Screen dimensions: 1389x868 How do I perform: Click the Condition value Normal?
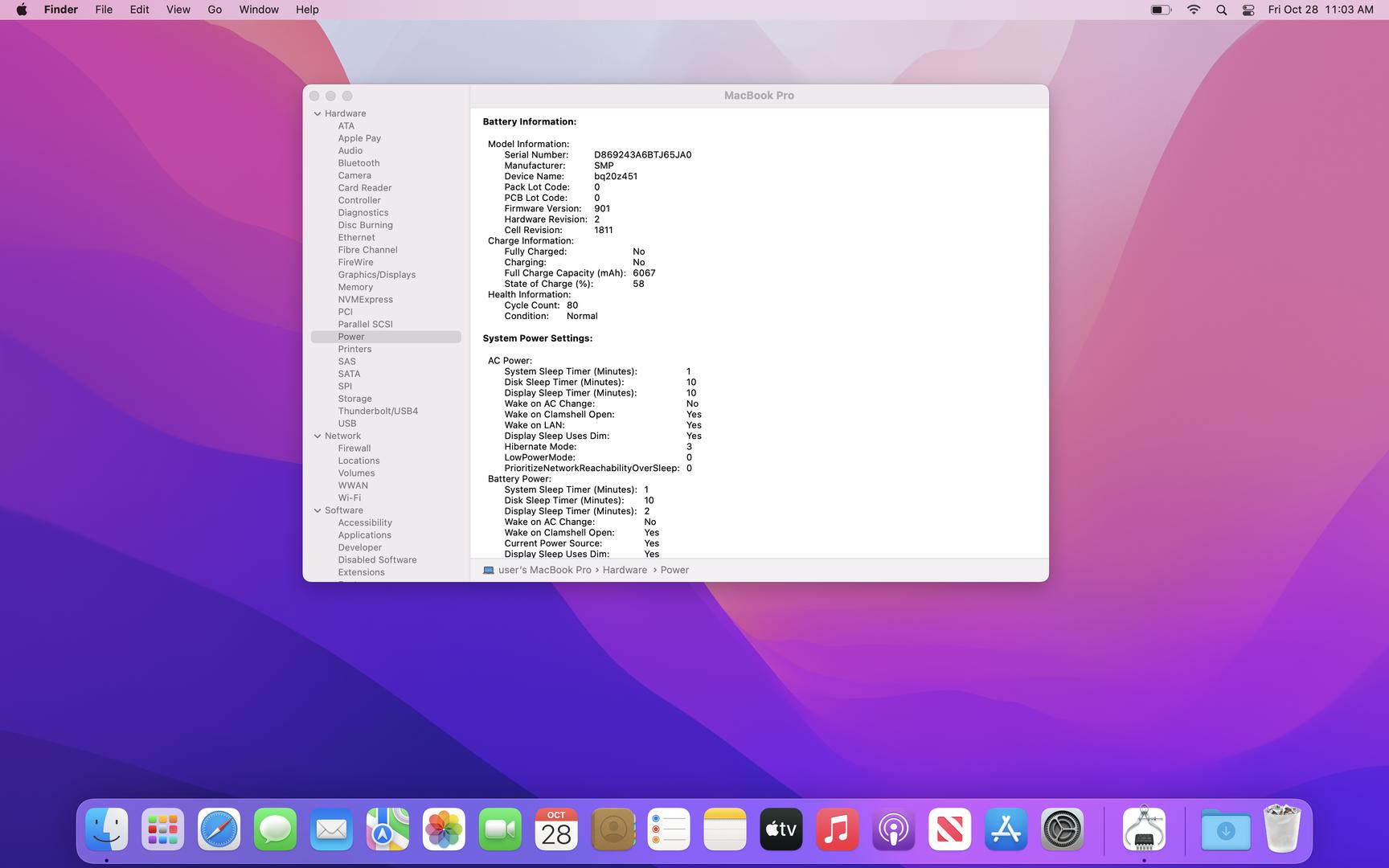point(582,316)
